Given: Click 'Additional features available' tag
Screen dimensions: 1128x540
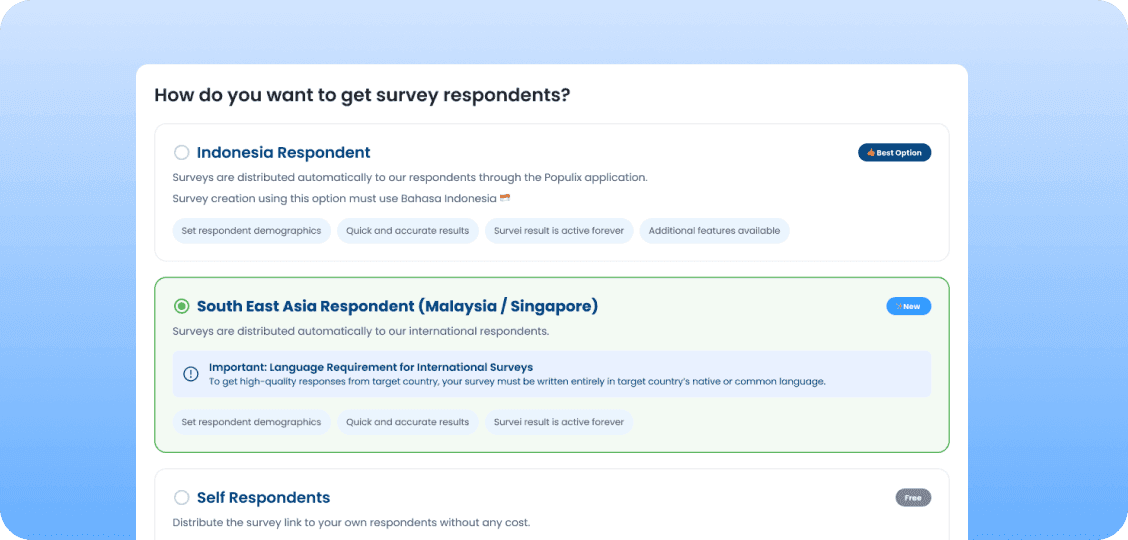Looking at the screenshot, I should pyautogui.click(x=714, y=231).
